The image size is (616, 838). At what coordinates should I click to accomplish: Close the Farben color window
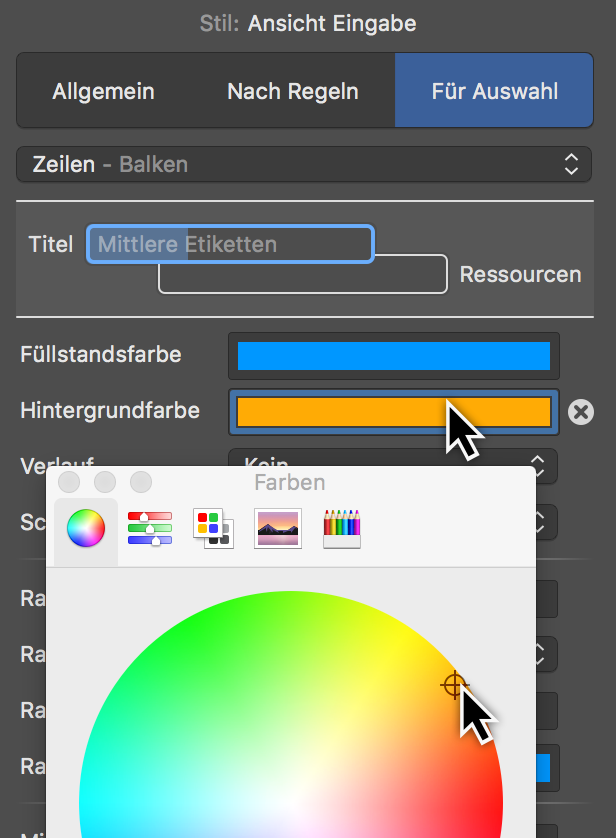69,482
